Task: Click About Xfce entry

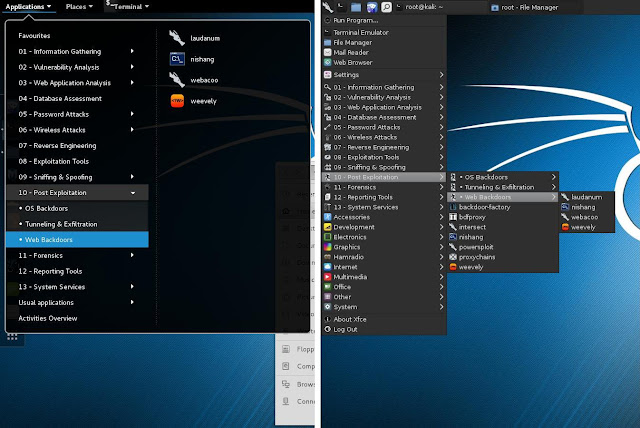Action: pos(384,319)
